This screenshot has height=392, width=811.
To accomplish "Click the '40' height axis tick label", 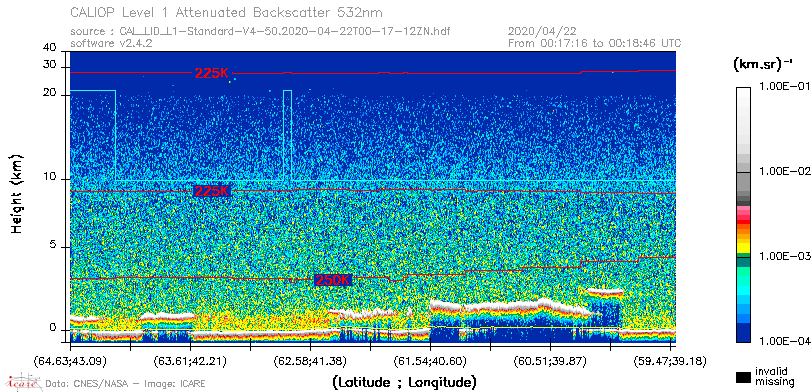I will pyautogui.click(x=50, y=48).
